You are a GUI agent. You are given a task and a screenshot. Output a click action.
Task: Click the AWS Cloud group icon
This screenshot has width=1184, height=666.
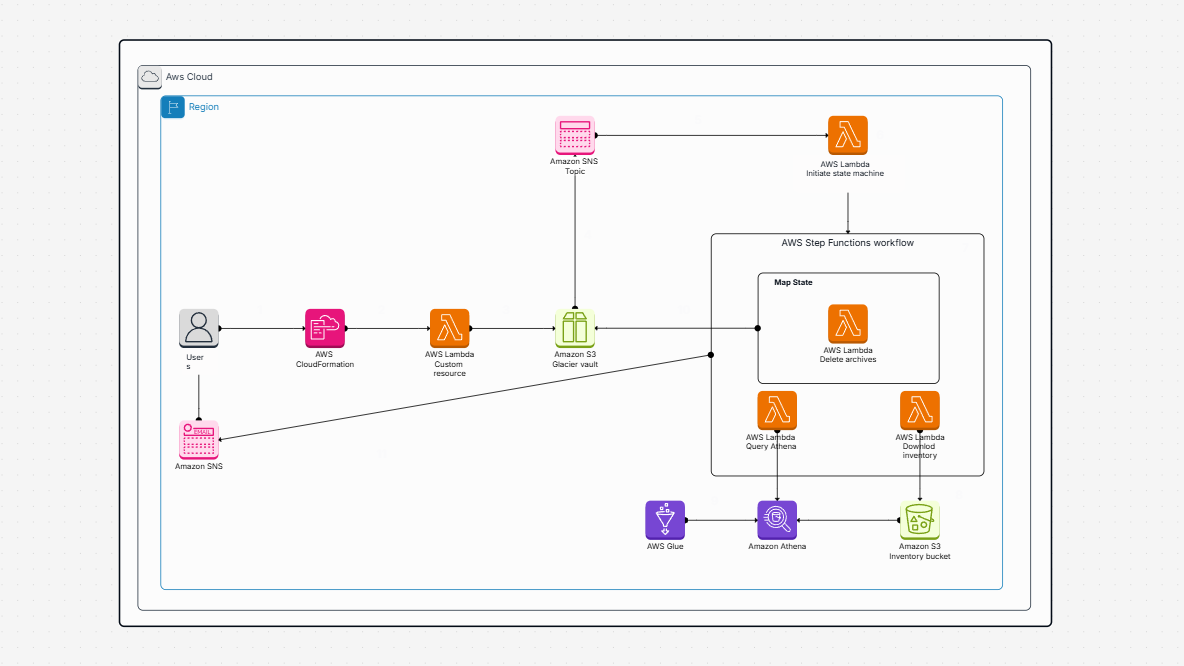click(150, 77)
